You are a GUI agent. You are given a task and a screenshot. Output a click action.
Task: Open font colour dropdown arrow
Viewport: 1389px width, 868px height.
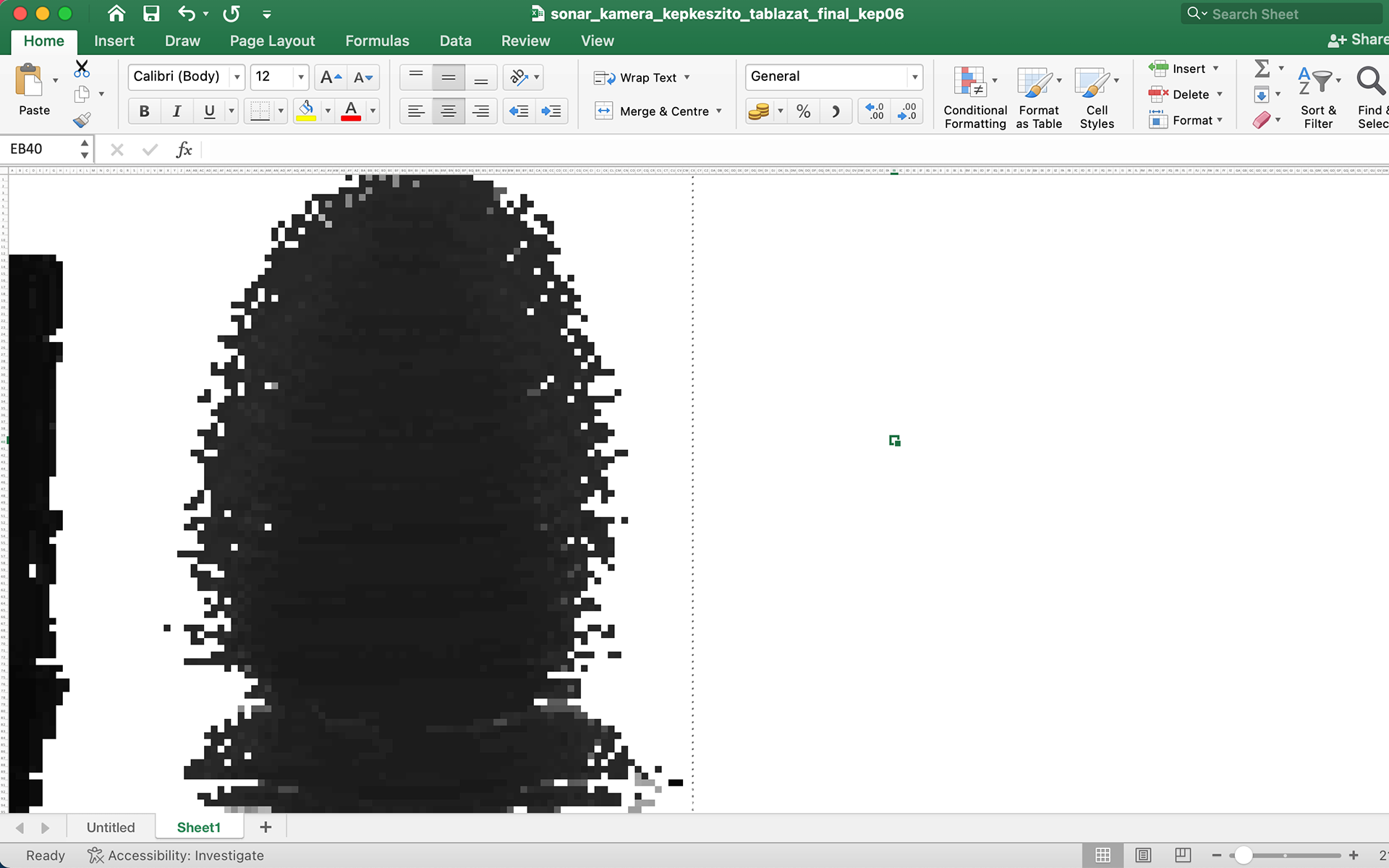(x=373, y=111)
